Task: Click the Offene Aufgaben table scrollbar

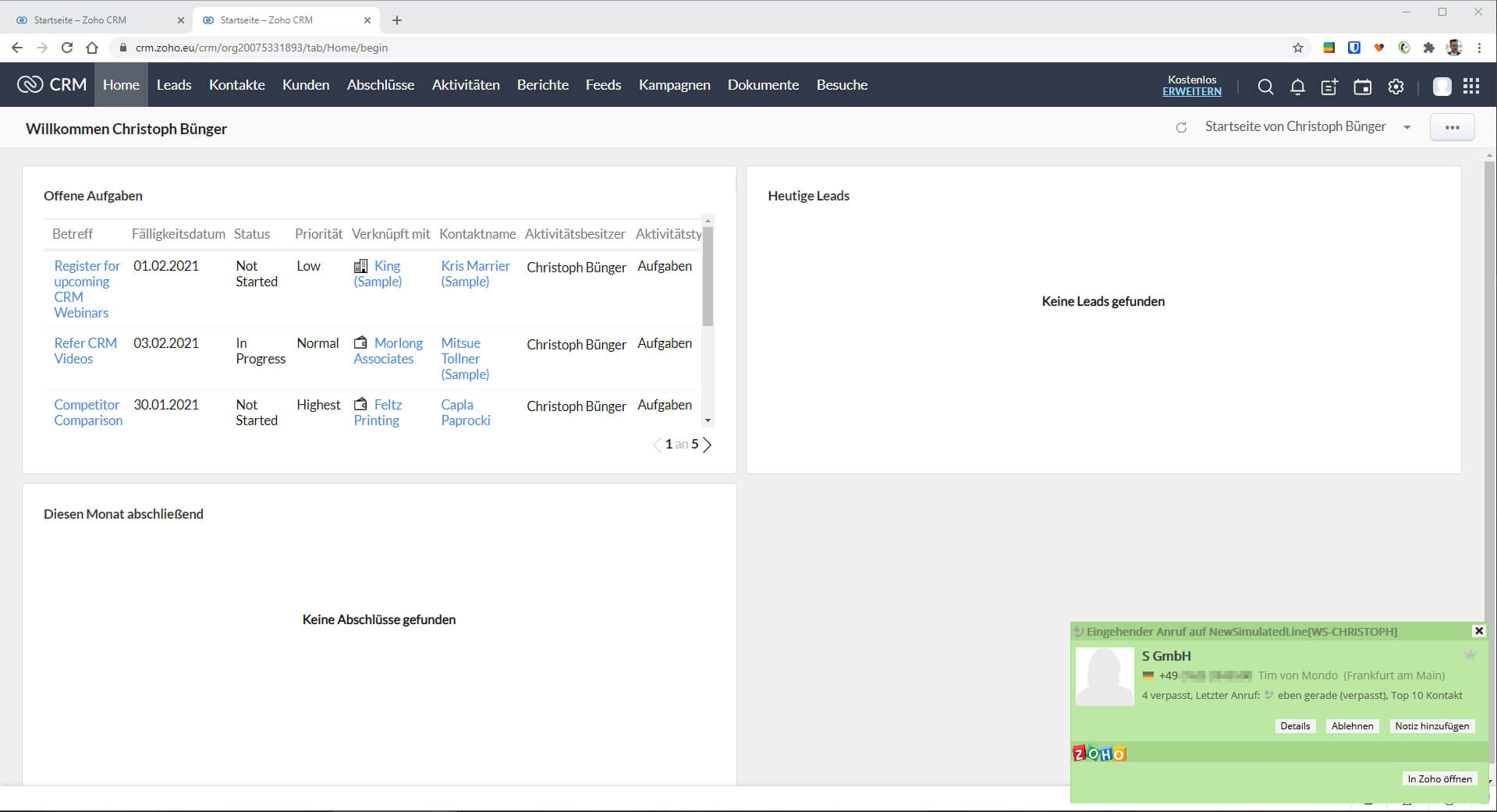Action: pyautogui.click(x=708, y=277)
